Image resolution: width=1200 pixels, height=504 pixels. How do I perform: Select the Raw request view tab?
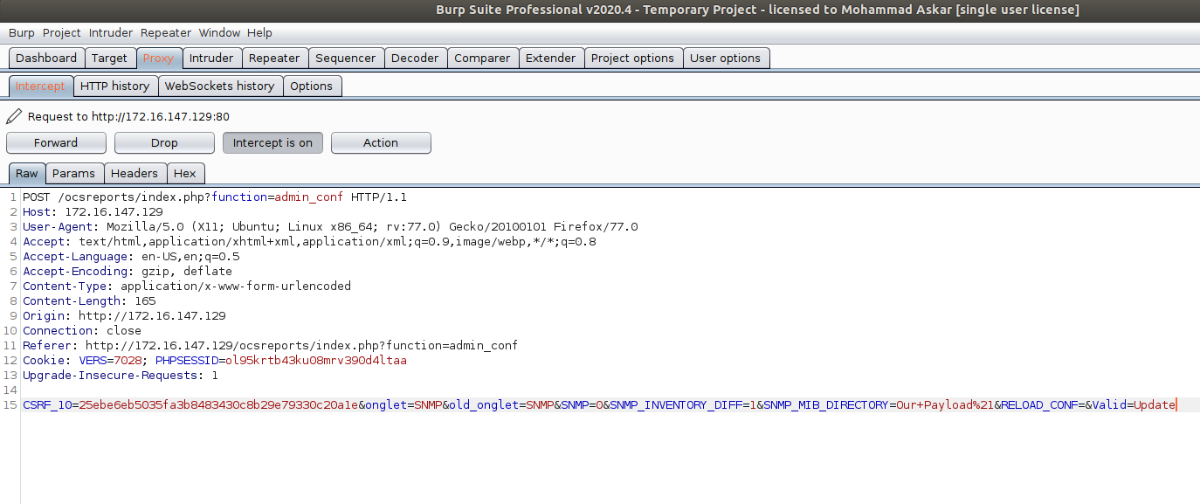(27, 173)
